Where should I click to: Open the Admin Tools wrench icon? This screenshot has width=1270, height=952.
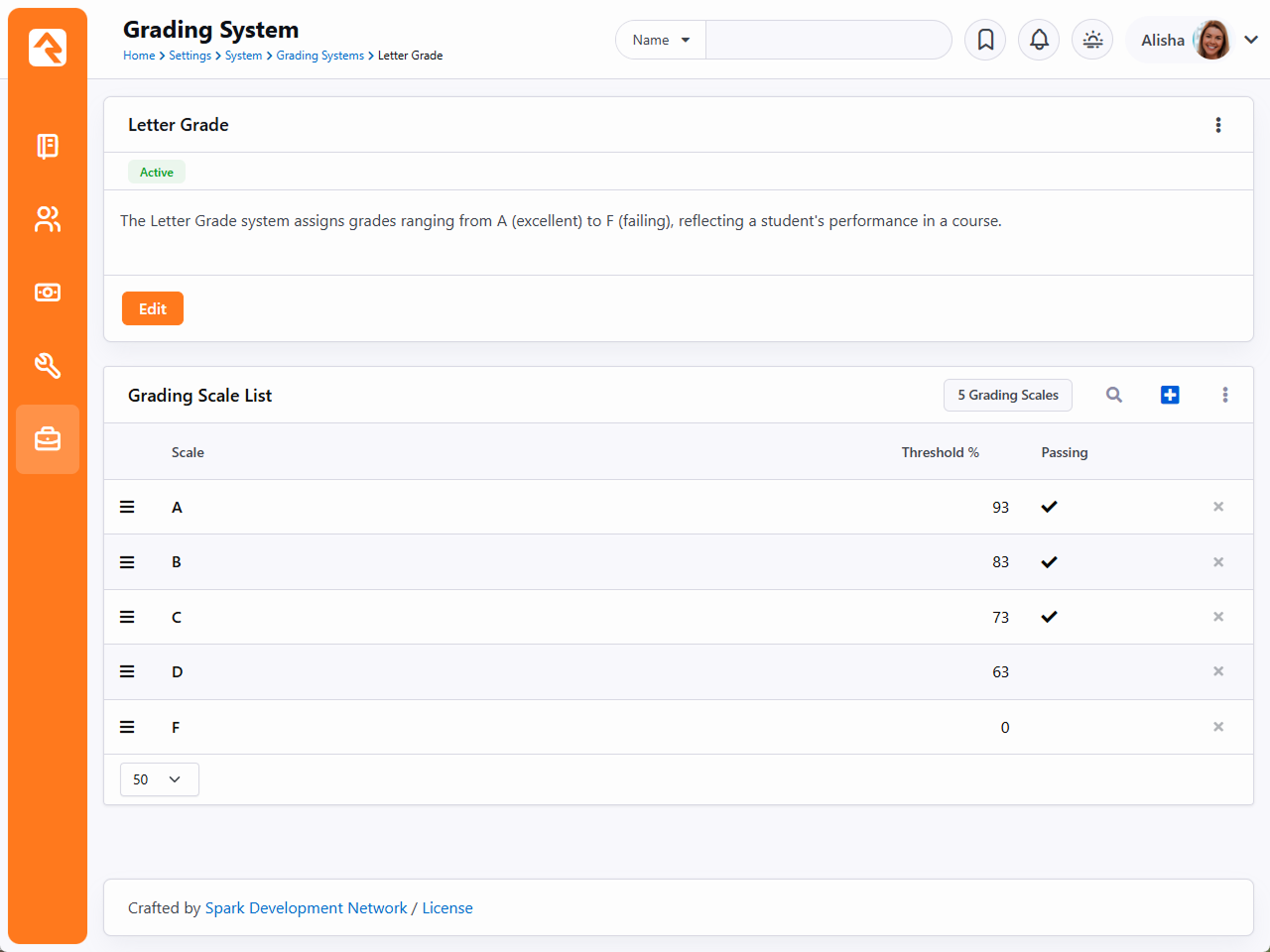48,366
